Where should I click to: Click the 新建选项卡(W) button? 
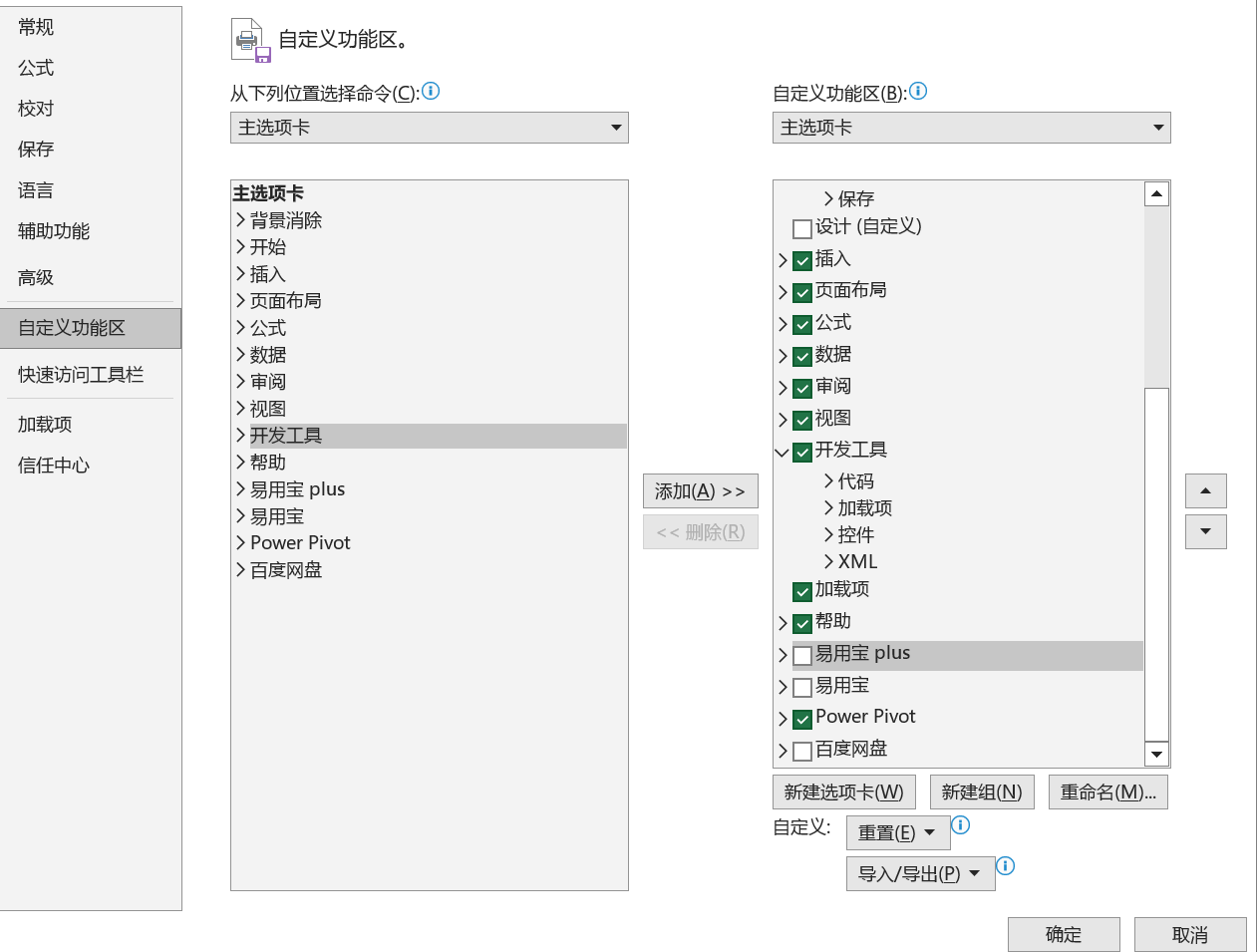845,792
